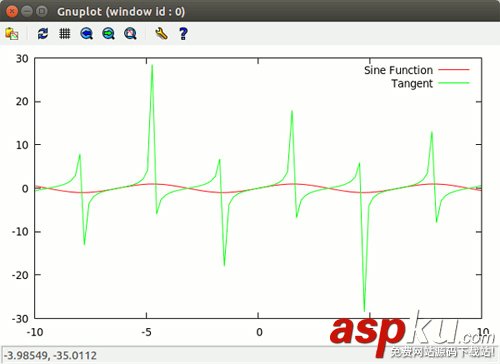Apply the next zoom settings
Image resolution: width=500 pixels, height=364 pixels.
pos(108,34)
